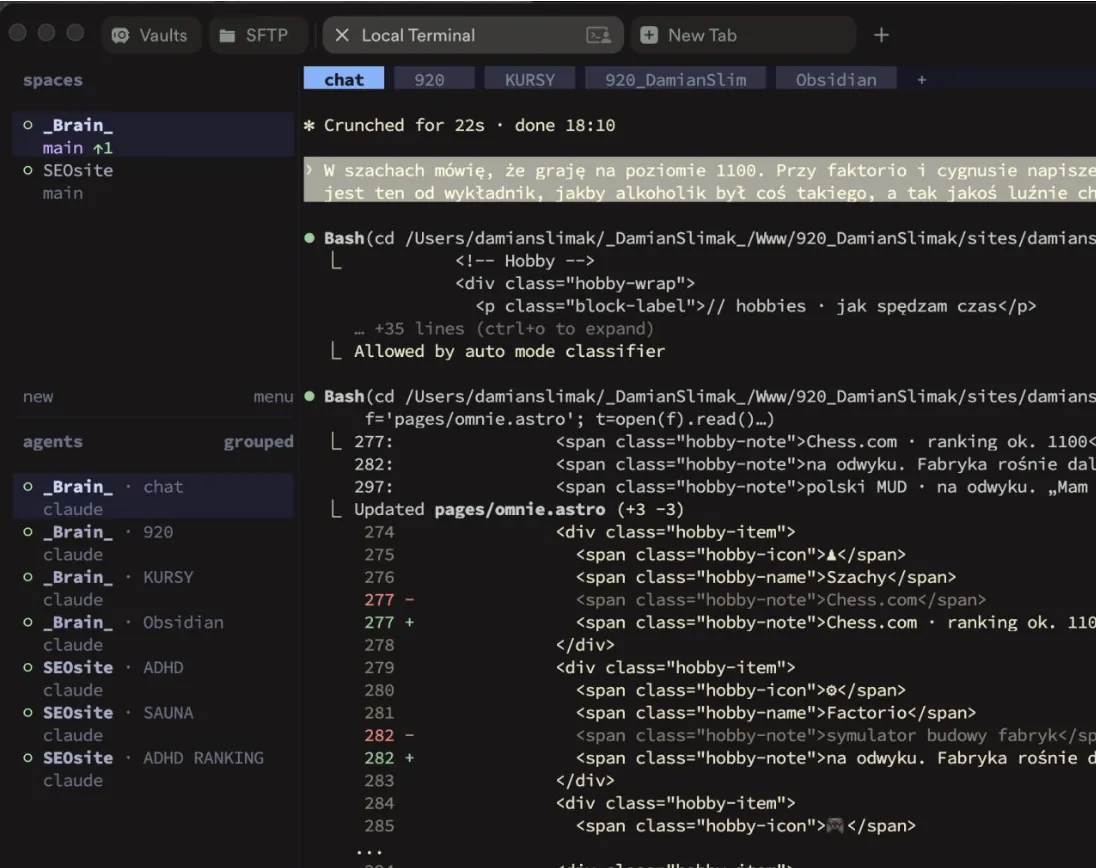Click the agents header
1096x868 pixels.
(x=52, y=442)
